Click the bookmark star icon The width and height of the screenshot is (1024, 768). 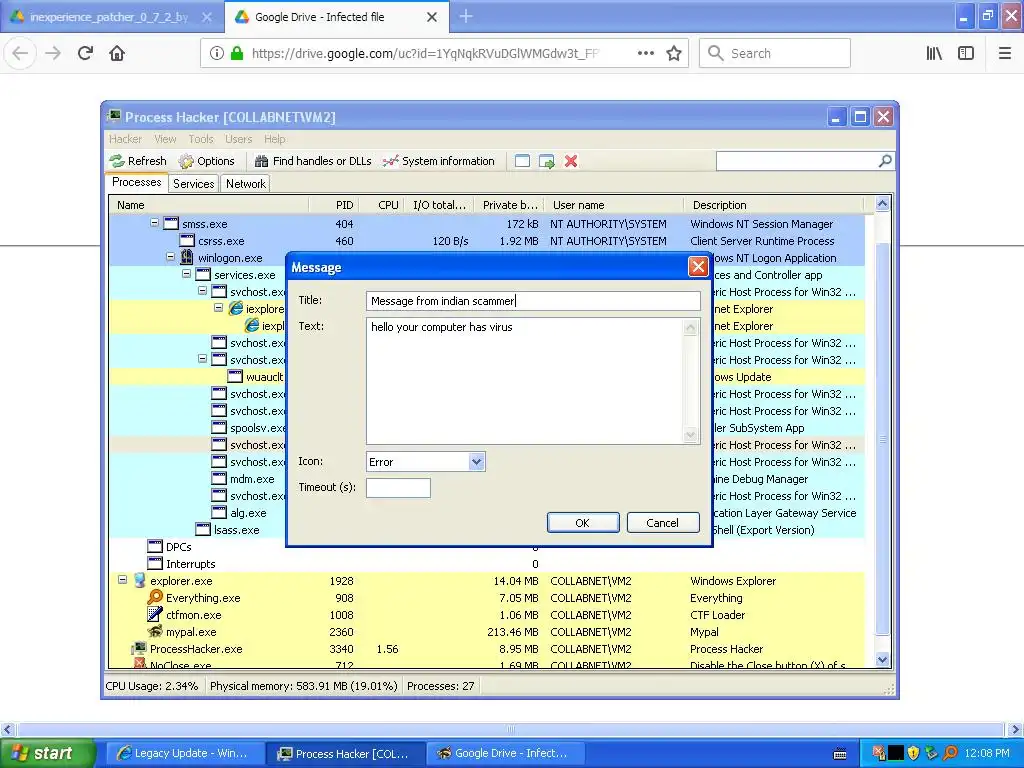pos(674,54)
